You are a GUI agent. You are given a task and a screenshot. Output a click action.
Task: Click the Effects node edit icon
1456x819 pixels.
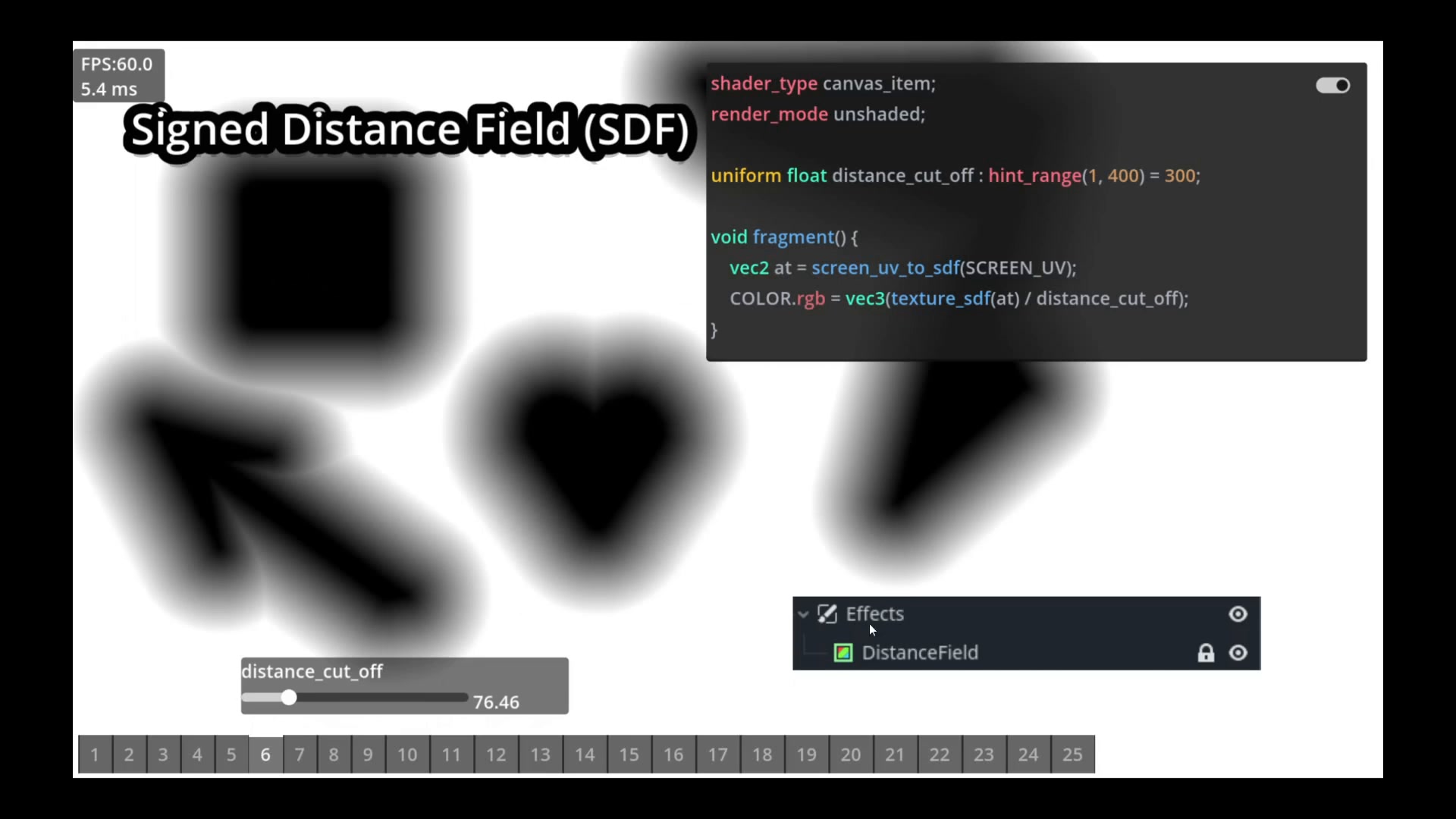click(x=827, y=613)
